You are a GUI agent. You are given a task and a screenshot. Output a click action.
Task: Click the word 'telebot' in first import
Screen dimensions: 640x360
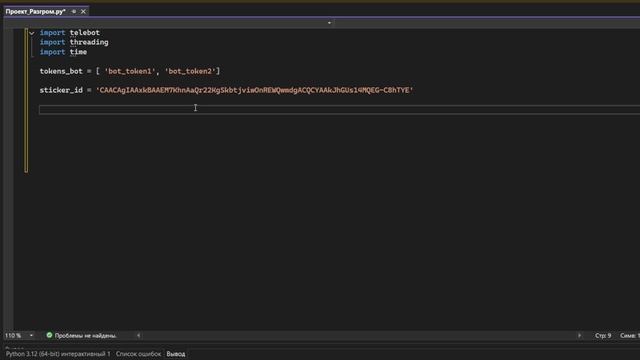(x=84, y=33)
